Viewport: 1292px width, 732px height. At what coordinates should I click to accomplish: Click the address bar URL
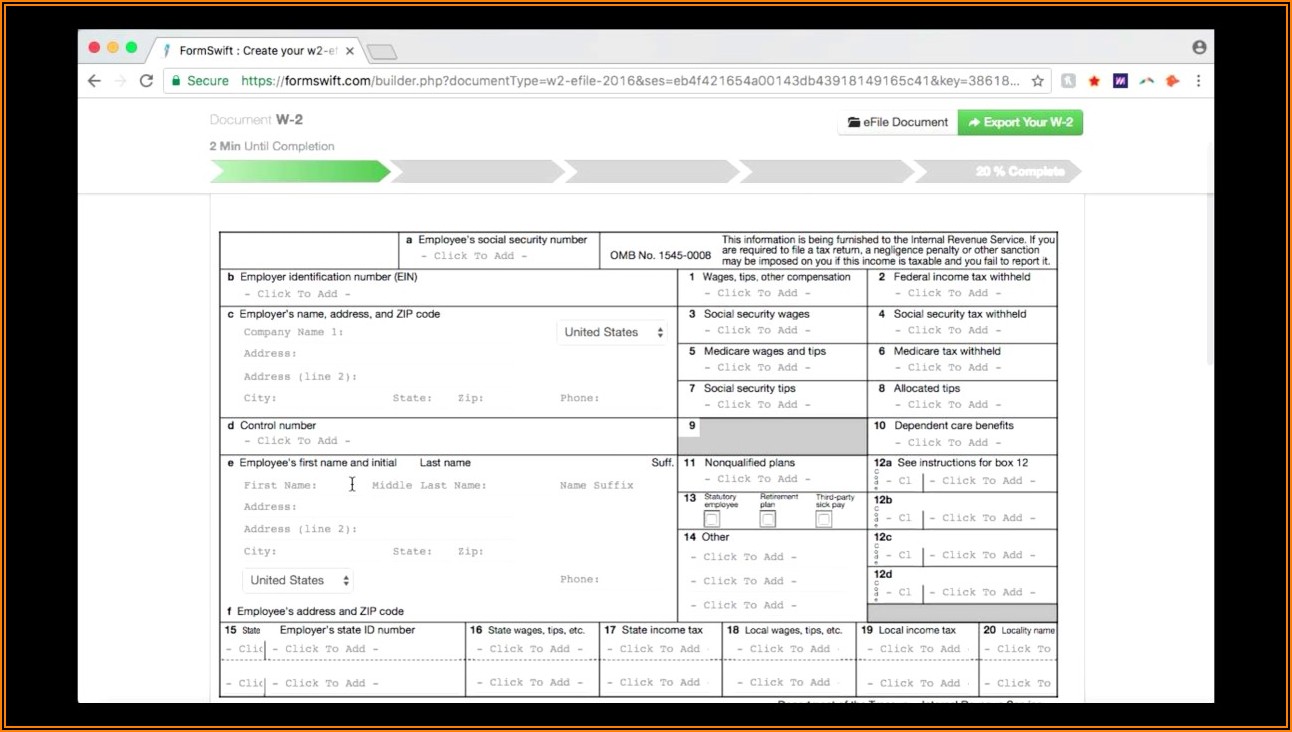tap(630, 81)
